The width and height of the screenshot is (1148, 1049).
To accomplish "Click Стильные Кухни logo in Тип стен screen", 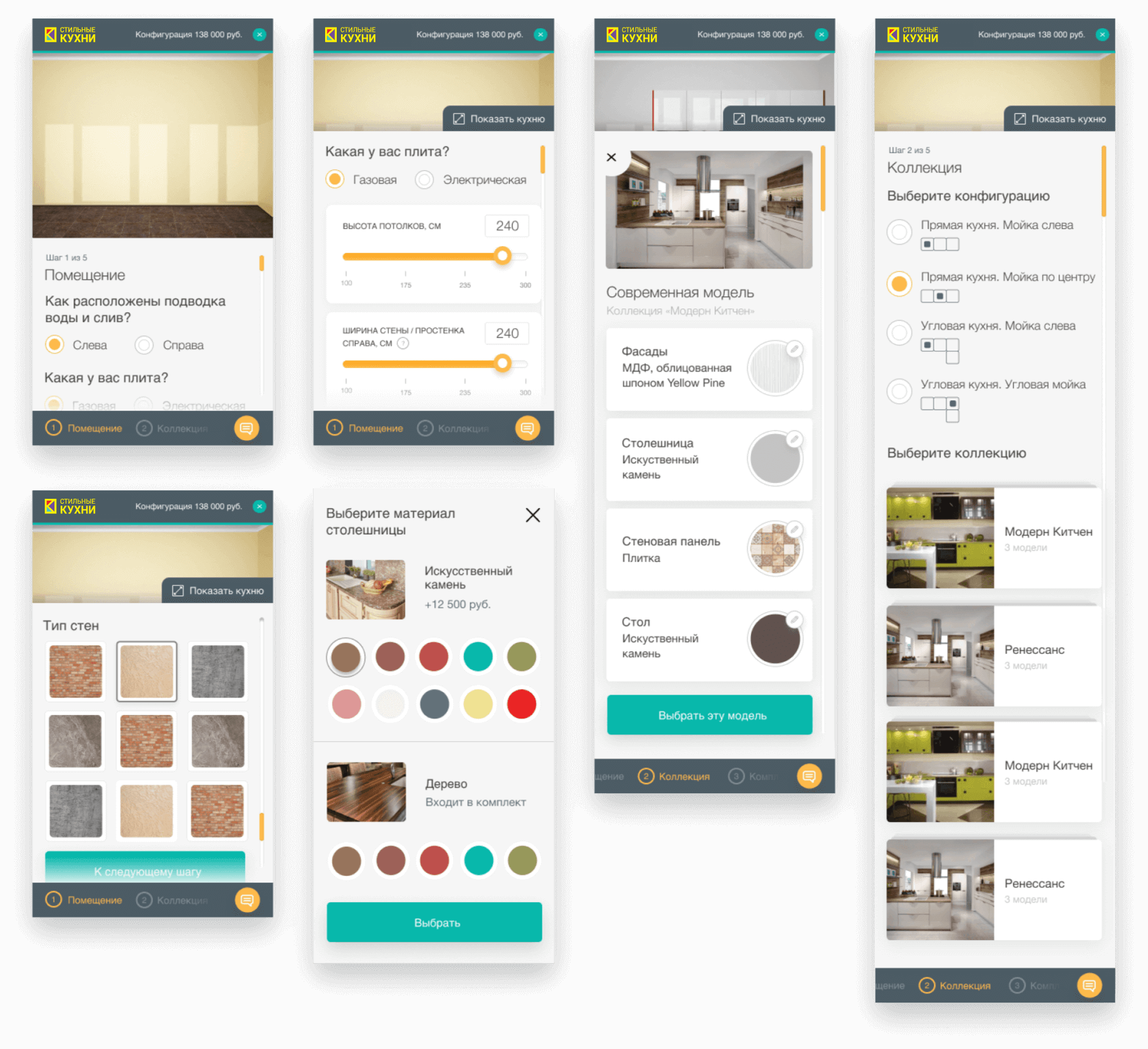I will (x=70, y=506).
